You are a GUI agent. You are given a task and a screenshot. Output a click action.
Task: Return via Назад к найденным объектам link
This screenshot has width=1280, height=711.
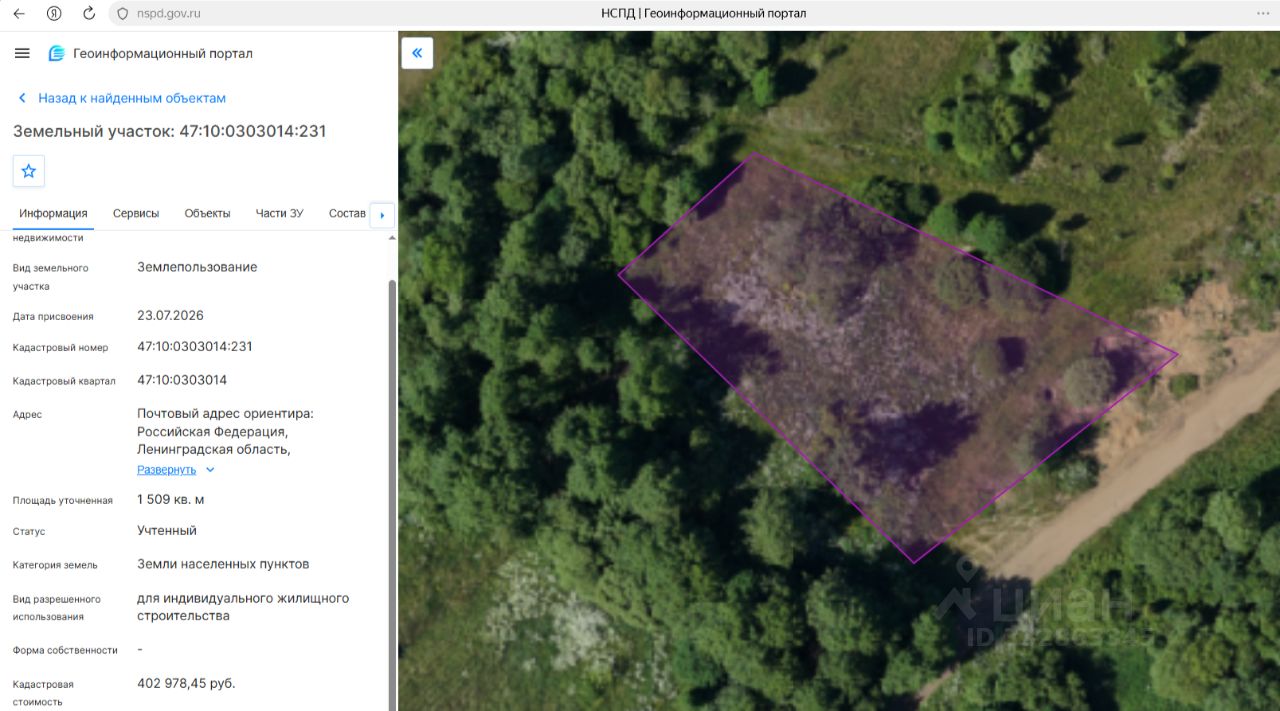coord(132,98)
